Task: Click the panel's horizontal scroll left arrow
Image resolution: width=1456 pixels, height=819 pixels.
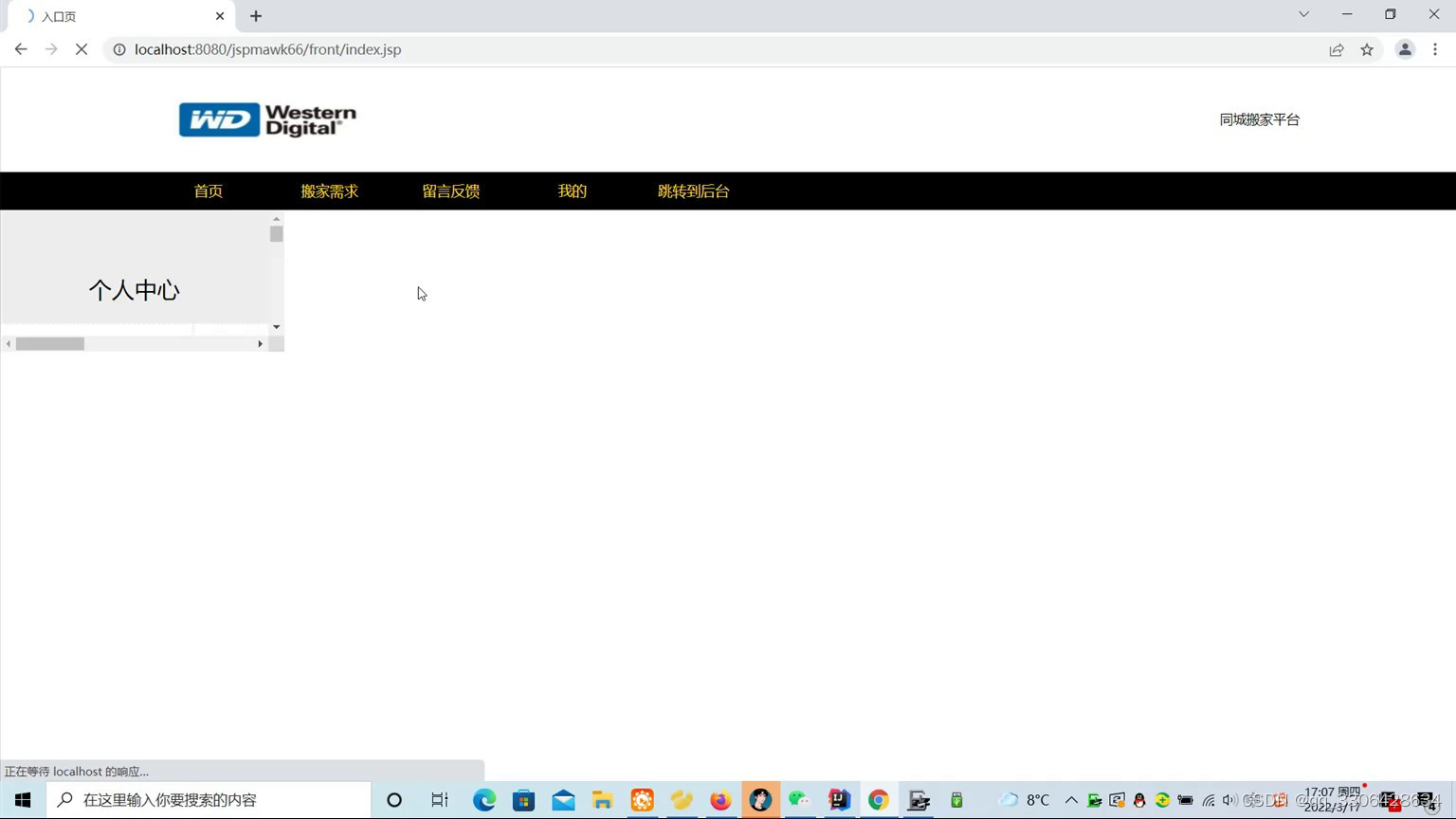Action: click(9, 343)
